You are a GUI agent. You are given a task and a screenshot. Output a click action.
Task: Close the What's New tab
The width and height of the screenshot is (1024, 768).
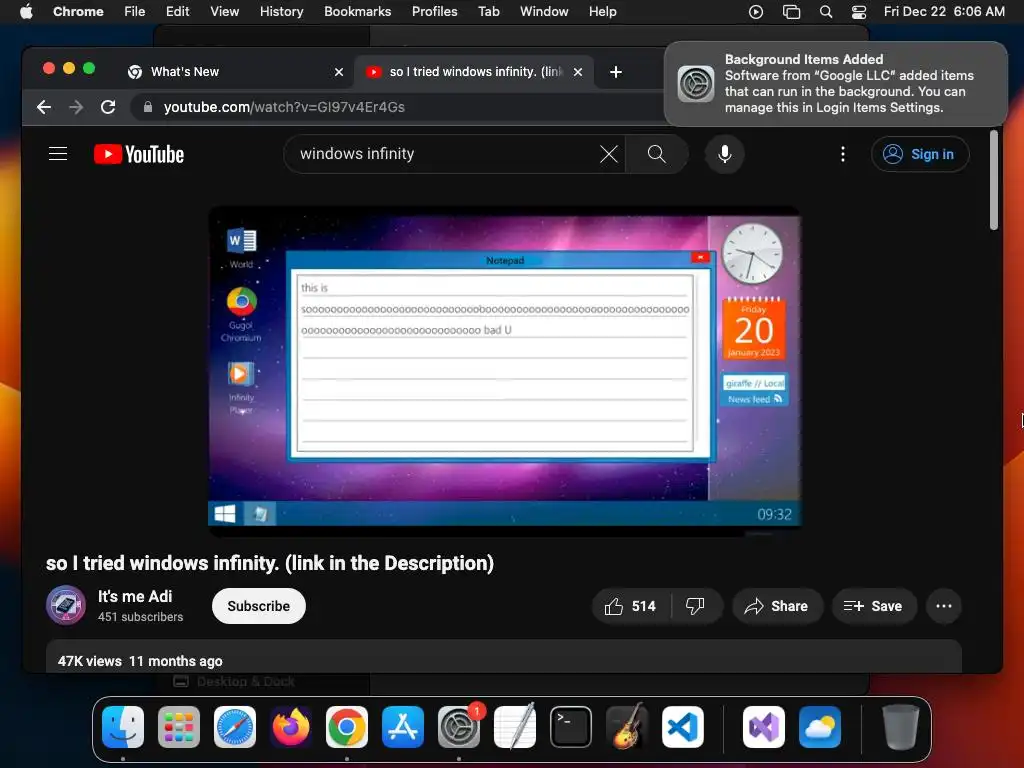coord(339,72)
